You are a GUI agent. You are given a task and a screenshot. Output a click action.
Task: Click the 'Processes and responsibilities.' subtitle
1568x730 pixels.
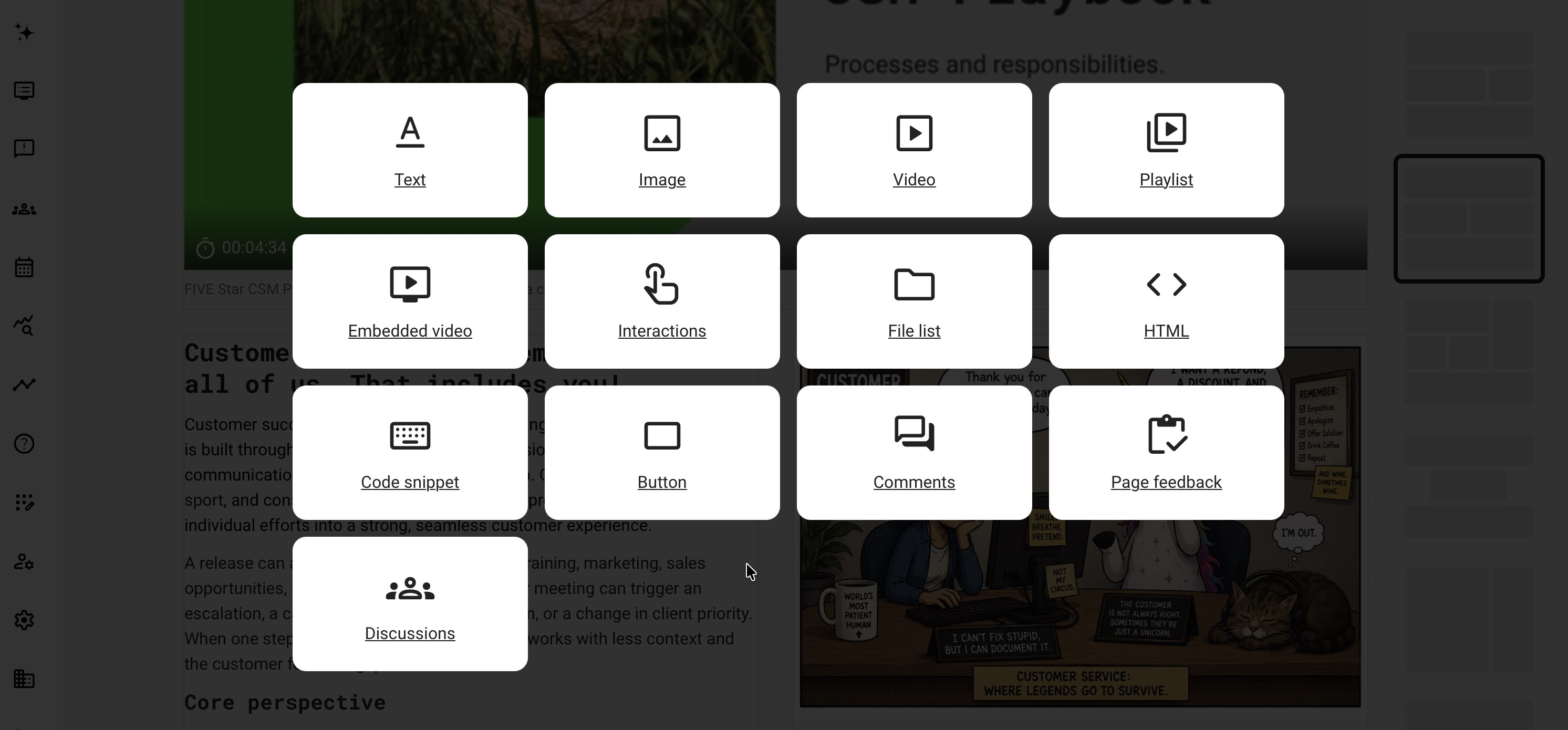click(x=993, y=64)
